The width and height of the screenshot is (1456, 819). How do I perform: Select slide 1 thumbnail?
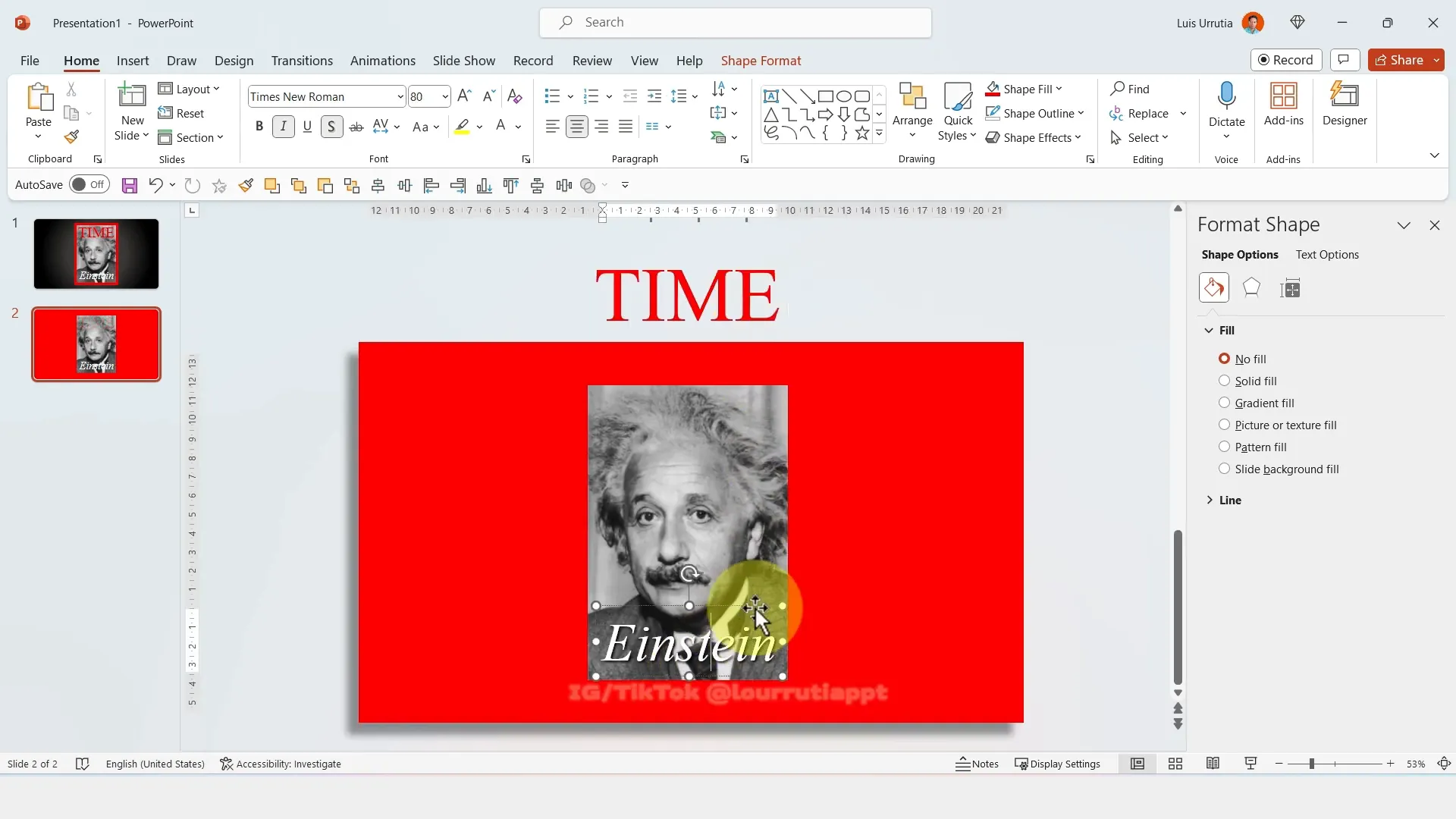point(96,253)
